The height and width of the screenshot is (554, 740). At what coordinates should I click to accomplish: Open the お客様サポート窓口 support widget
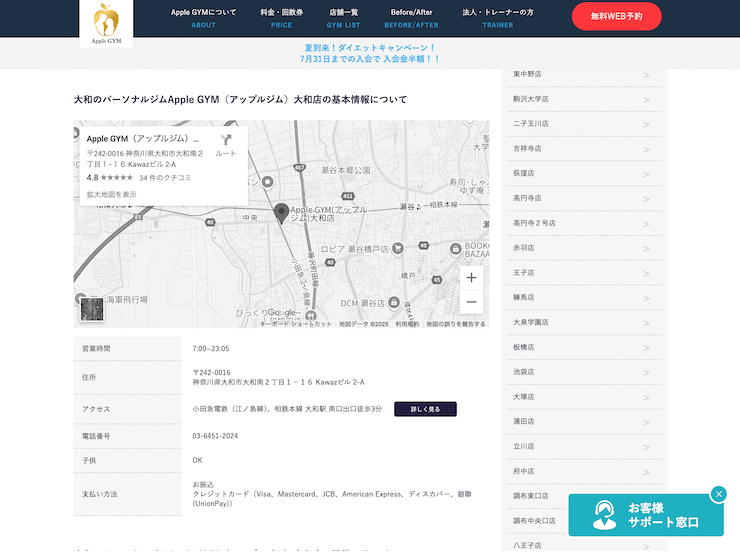646,515
